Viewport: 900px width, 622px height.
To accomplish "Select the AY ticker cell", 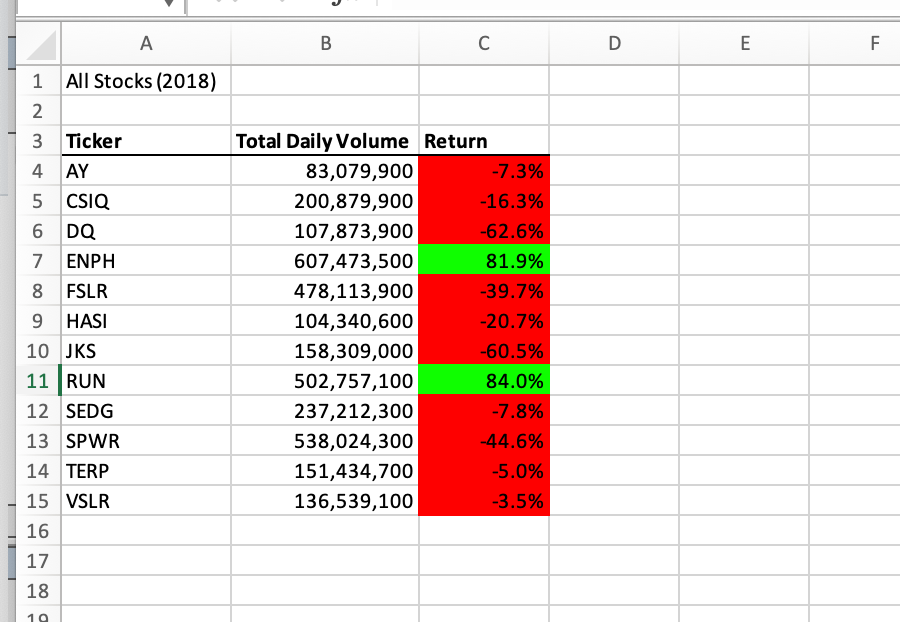I will (146, 171).
